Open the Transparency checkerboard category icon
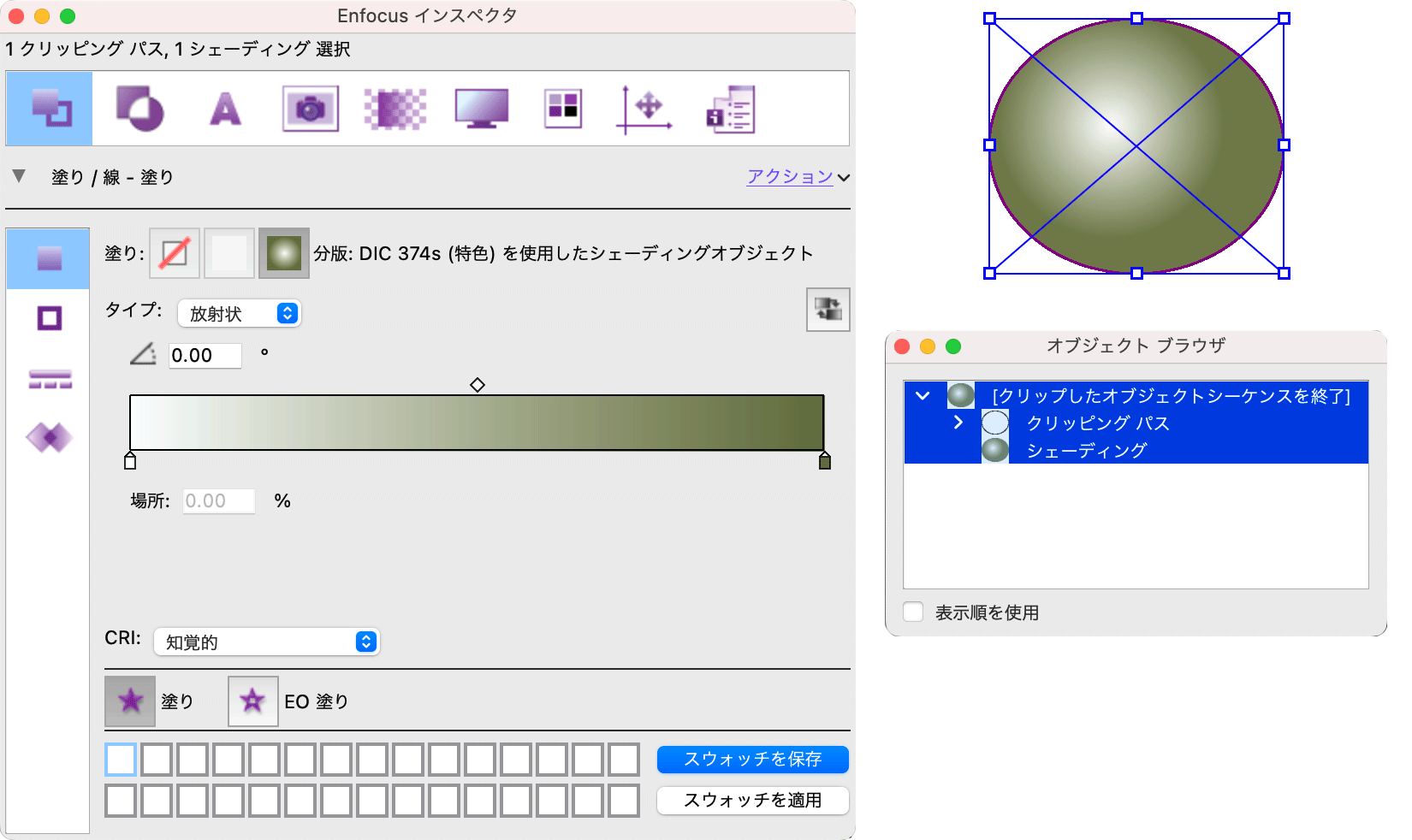1412x840 pixels. click(395, 109)
